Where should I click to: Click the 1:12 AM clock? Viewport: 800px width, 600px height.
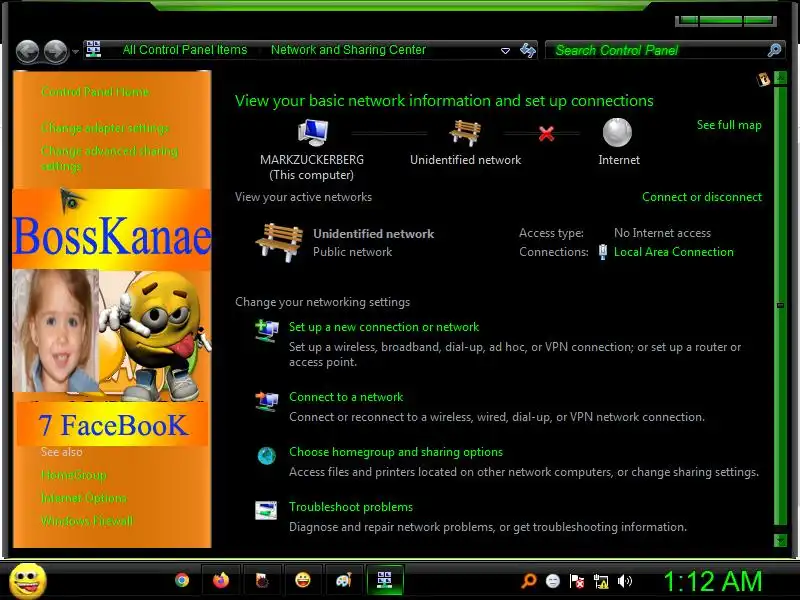(x=713, y=582)
